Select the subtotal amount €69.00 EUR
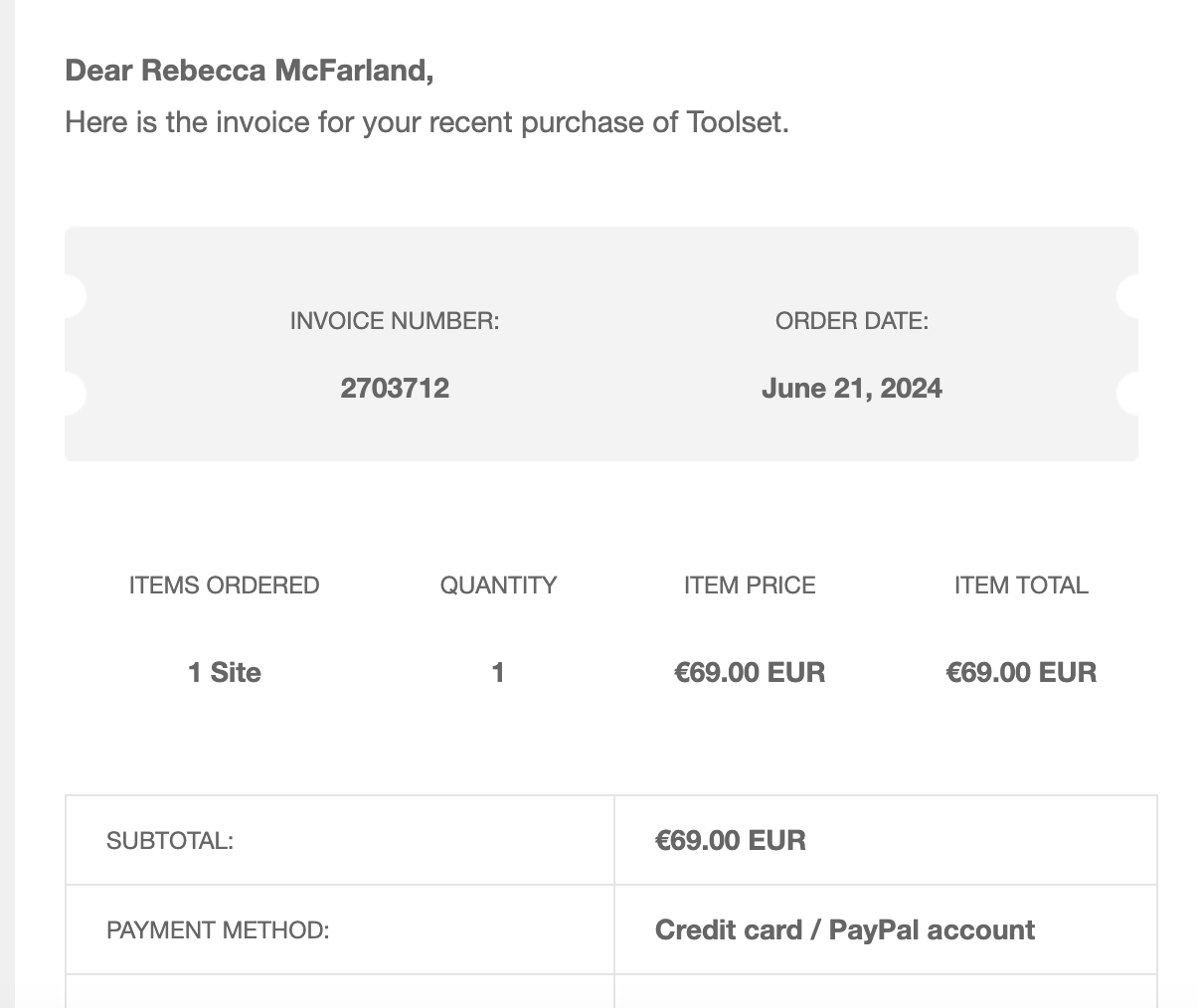 pos(731,841)
